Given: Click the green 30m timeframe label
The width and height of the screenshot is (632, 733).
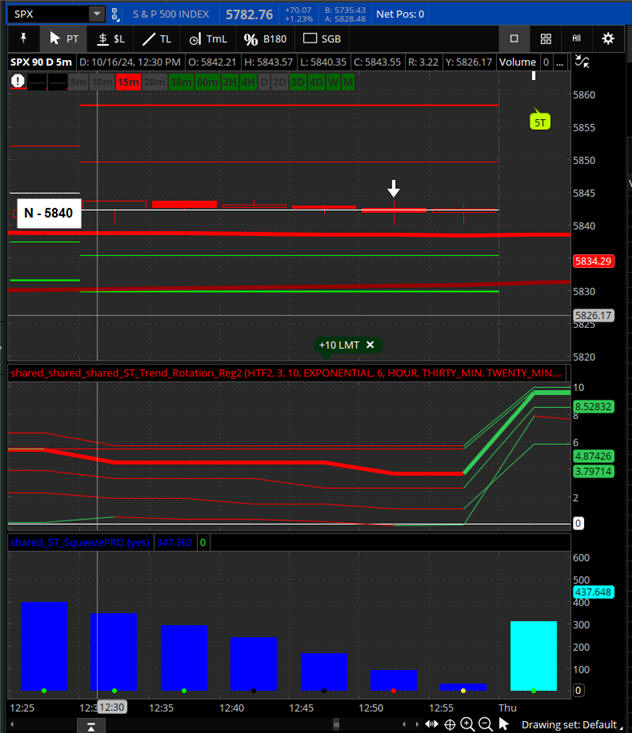Looking at the screenshot, I should coord(181,82).
